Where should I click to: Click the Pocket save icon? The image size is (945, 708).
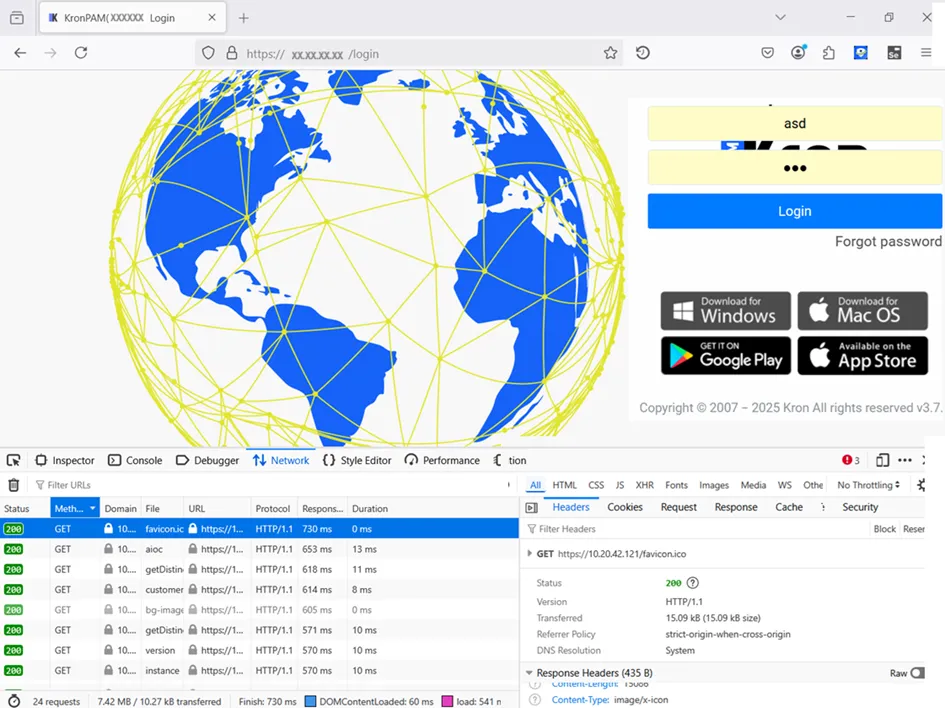[767, 53]
